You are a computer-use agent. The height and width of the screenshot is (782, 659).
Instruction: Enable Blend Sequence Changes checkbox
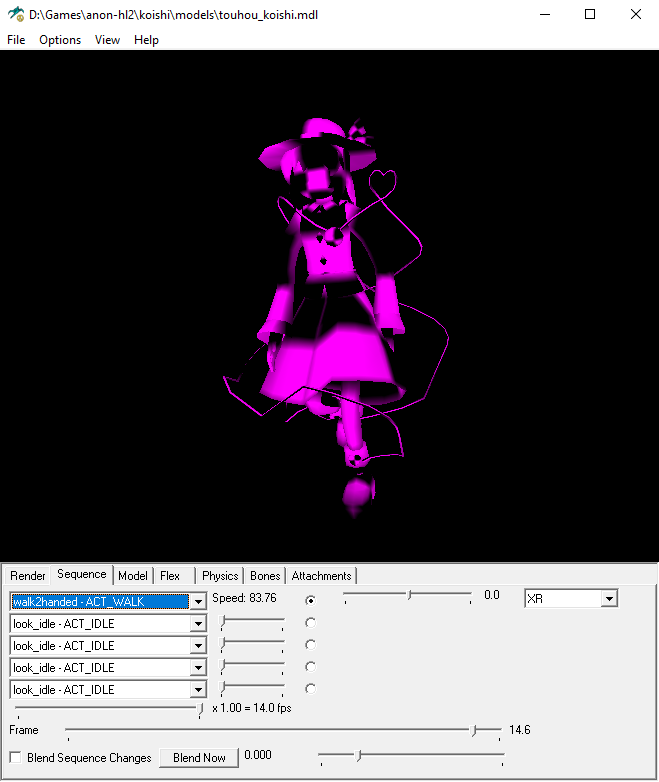(15, 758)
